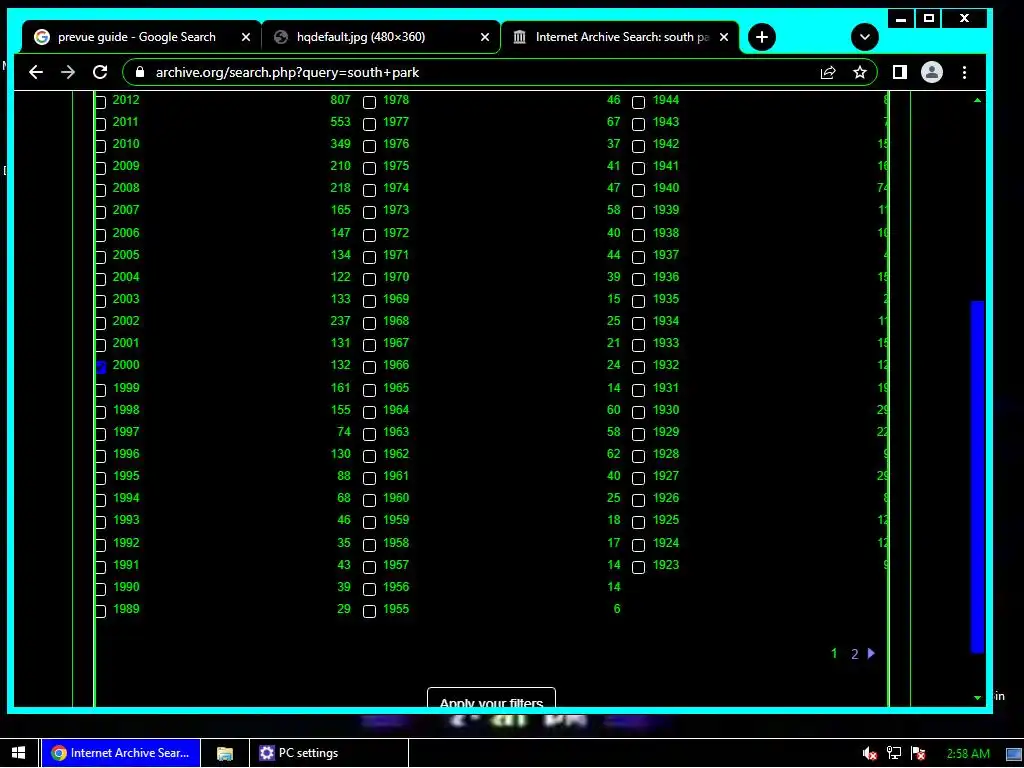Reload the archive.org page
The height and width of the screenshot is (768, 1024).
pyautogui.click(x=100, y=72)
